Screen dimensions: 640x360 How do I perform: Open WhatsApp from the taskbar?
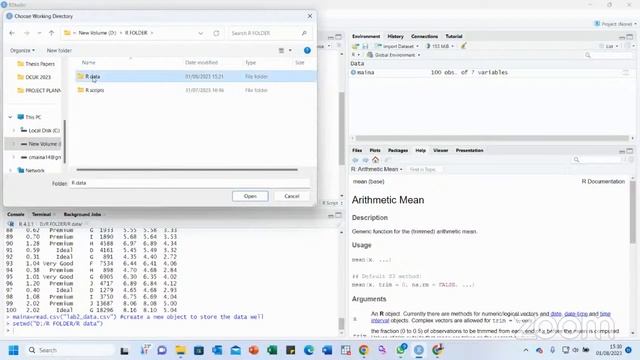tap(401, 349)
